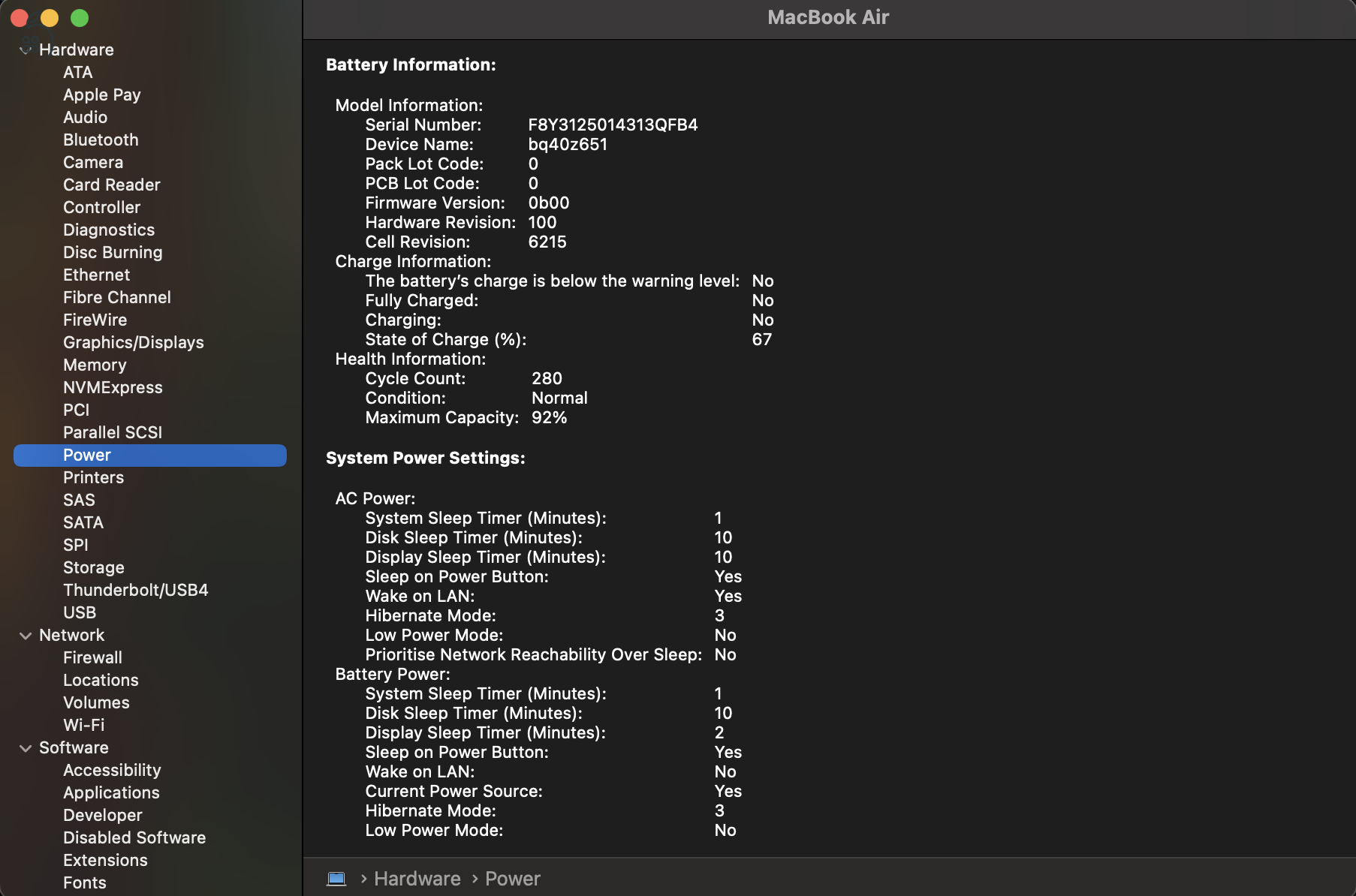Select SATA in the sidebar
Viewport: 1356px width, 896px height.
[83, 523]
